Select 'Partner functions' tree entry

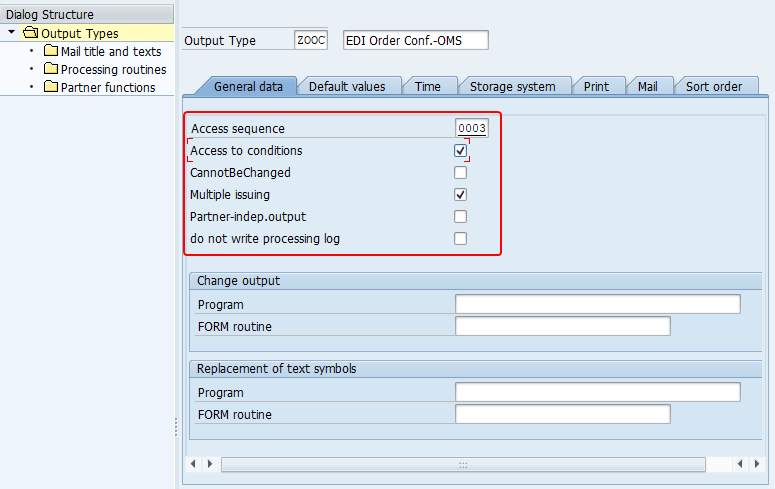click(x=108, y=88)
